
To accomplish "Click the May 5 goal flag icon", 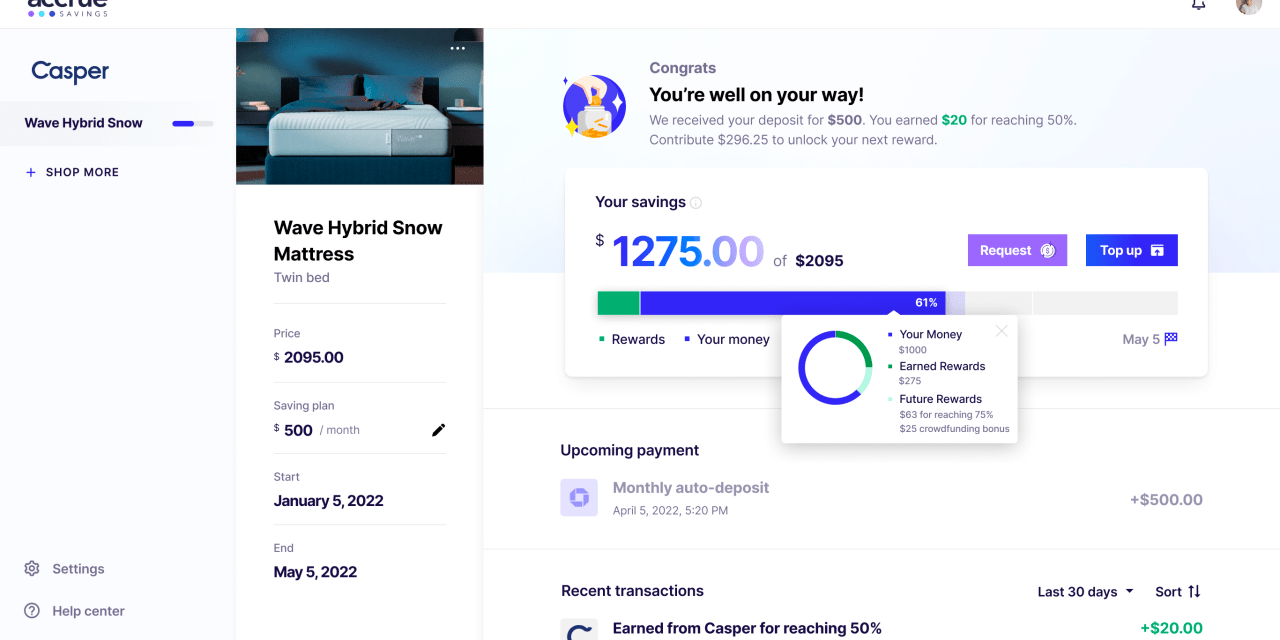I will [x=1171, y=339].
